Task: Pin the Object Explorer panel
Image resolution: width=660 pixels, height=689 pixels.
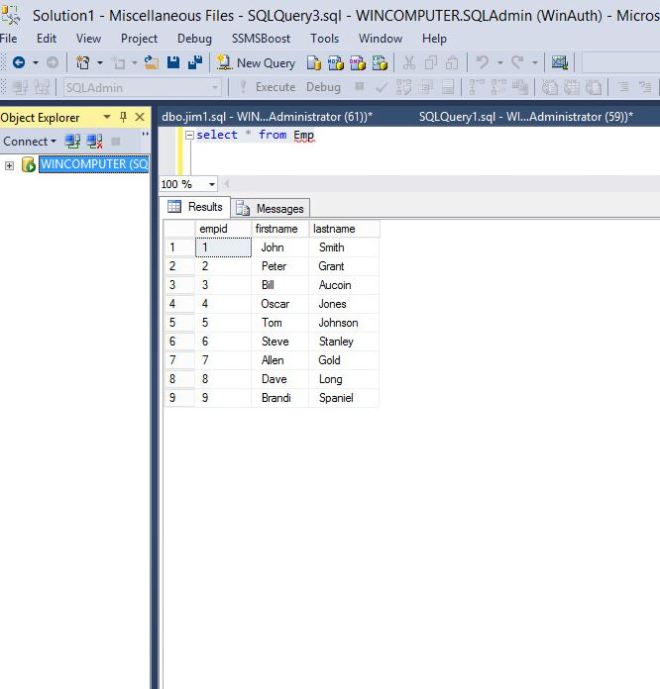Action: [x=123, y=117]
